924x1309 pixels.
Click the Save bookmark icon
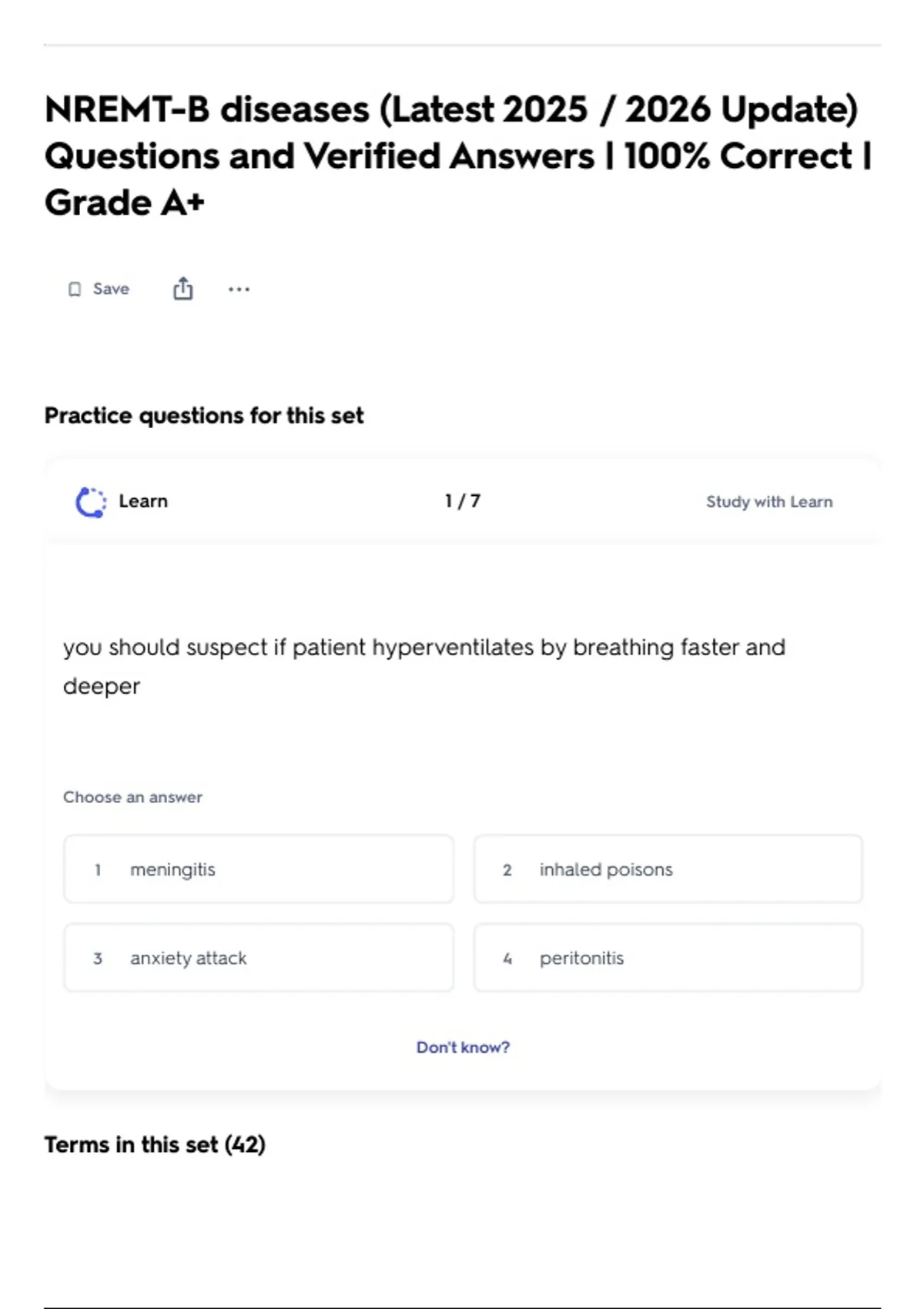tap(75, 290)
